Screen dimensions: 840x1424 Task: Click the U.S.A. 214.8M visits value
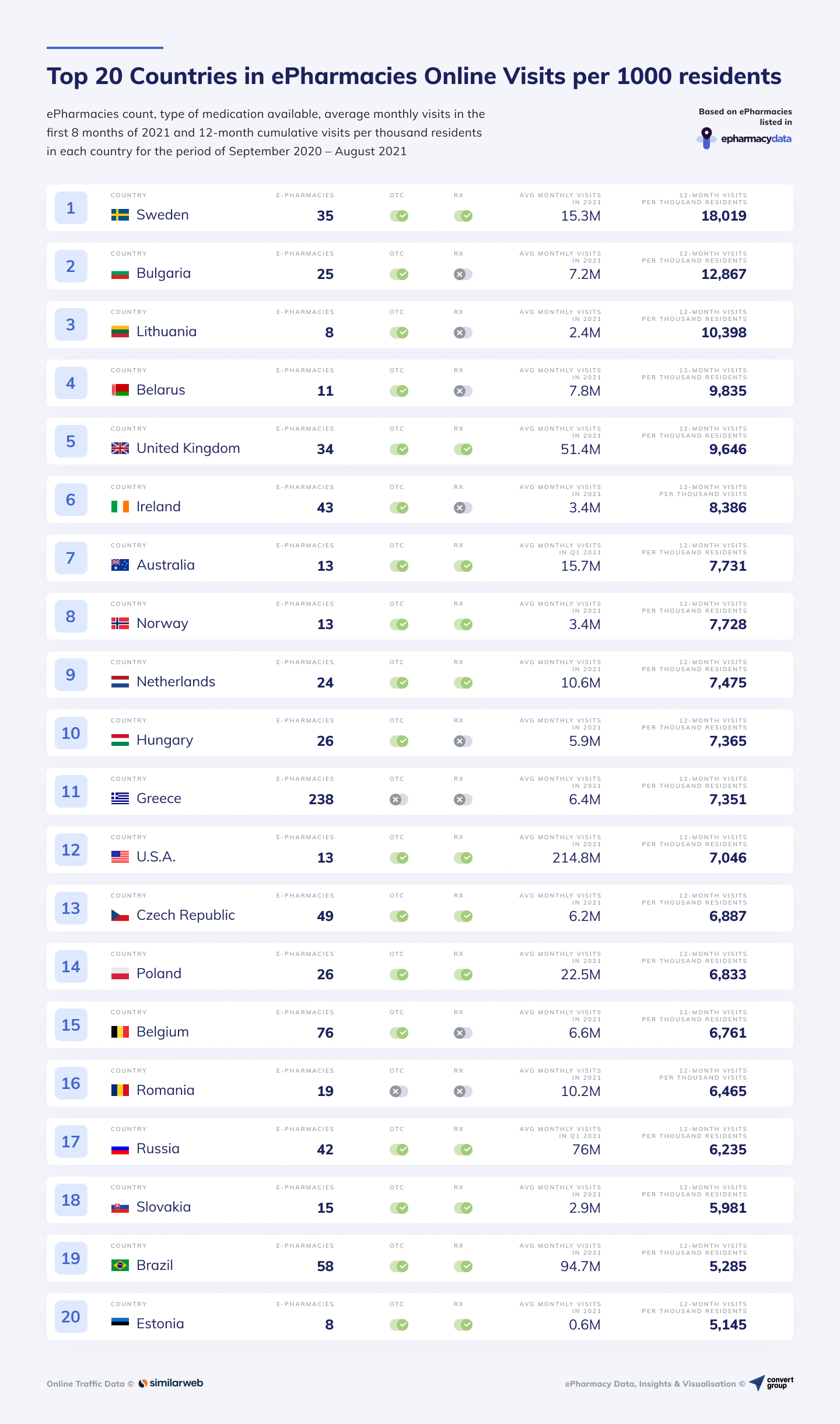[x=576, y=858]
